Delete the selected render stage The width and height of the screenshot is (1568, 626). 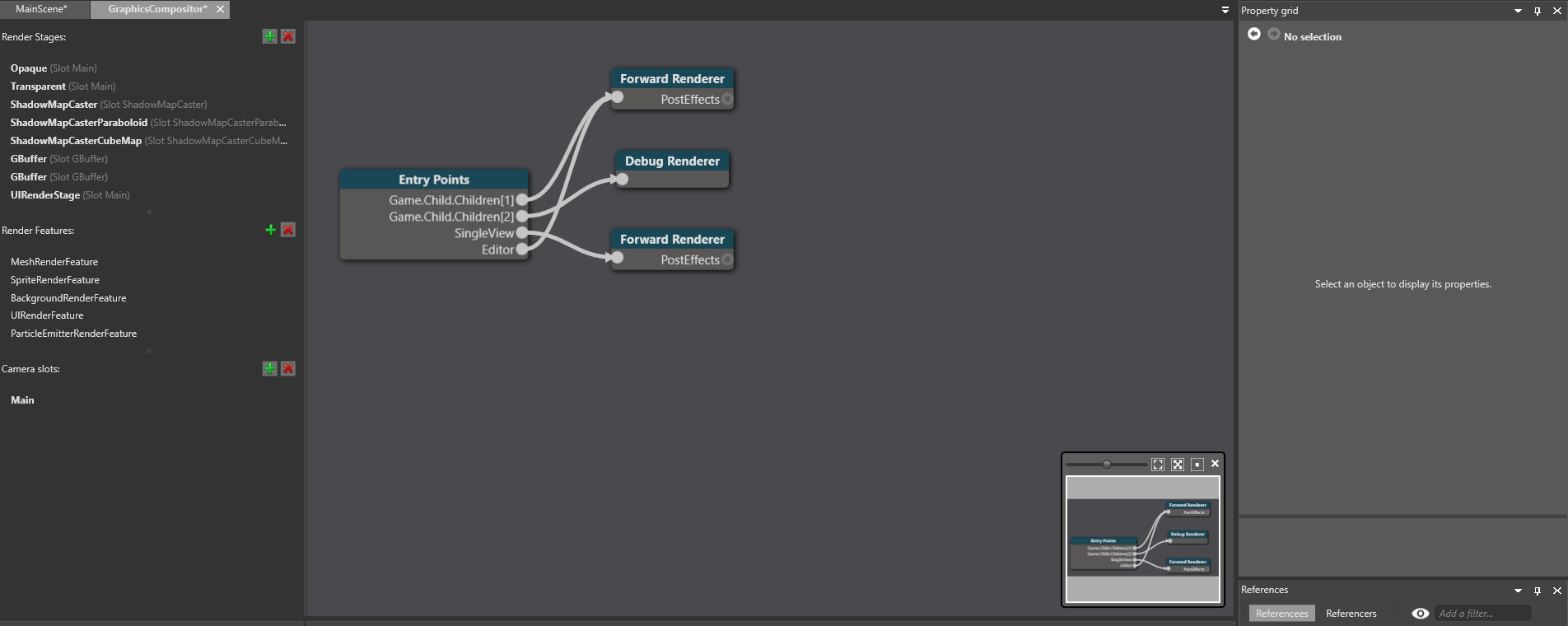288,36
